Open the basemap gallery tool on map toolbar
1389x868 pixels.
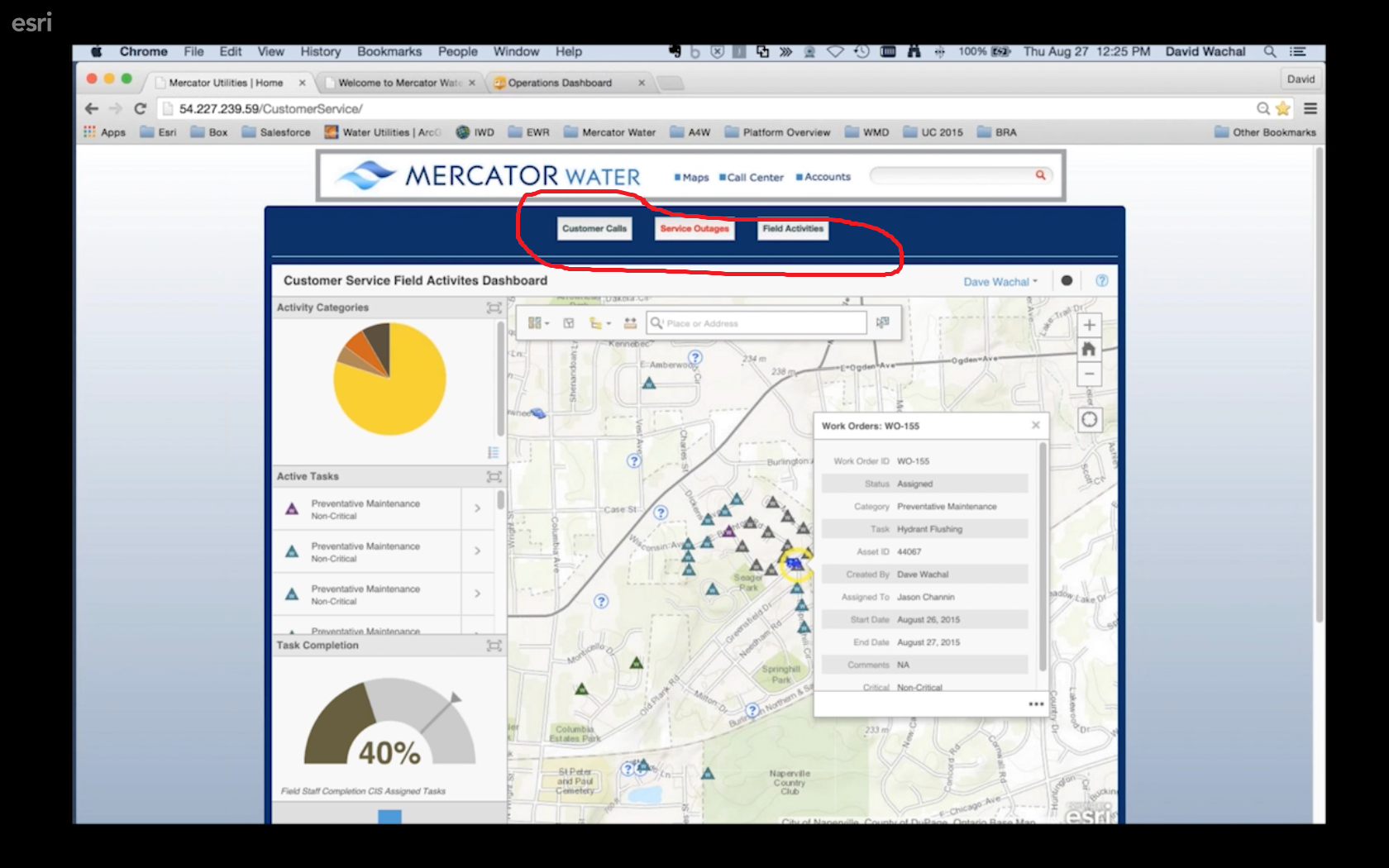[x=537, y=323]
